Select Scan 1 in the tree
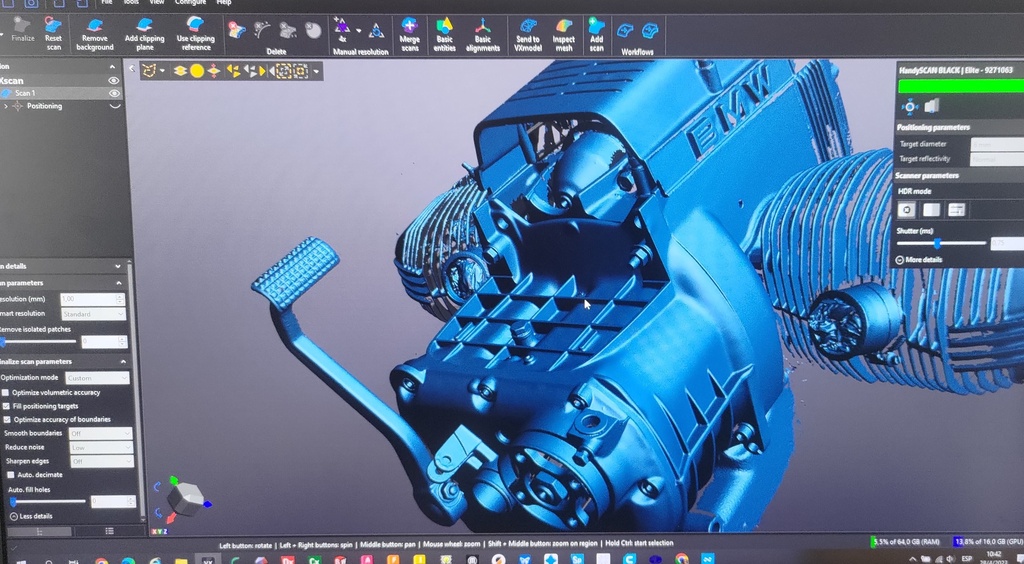The width and height of the screenshot is (1024, 564). pyautogui.click(x=60, y=93)
